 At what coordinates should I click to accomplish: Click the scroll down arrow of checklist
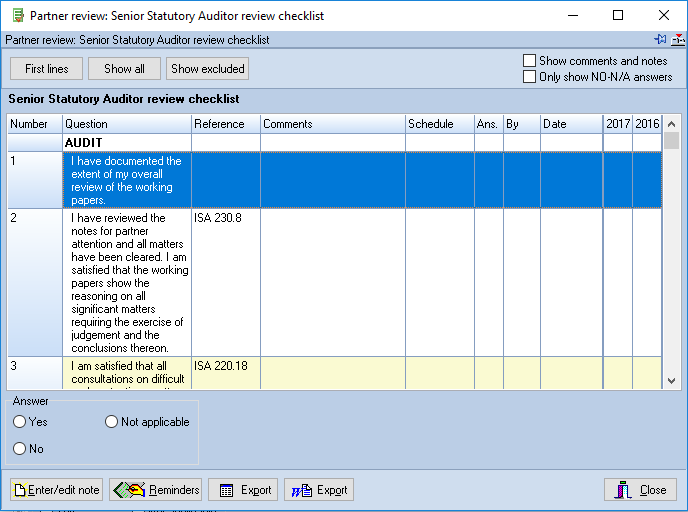[671, 381]
